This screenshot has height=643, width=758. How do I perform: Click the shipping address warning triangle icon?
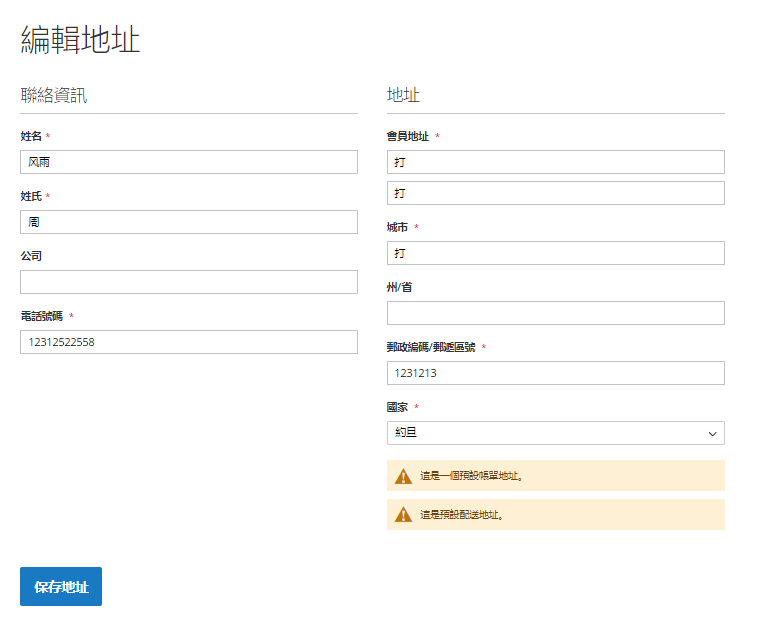403,514
